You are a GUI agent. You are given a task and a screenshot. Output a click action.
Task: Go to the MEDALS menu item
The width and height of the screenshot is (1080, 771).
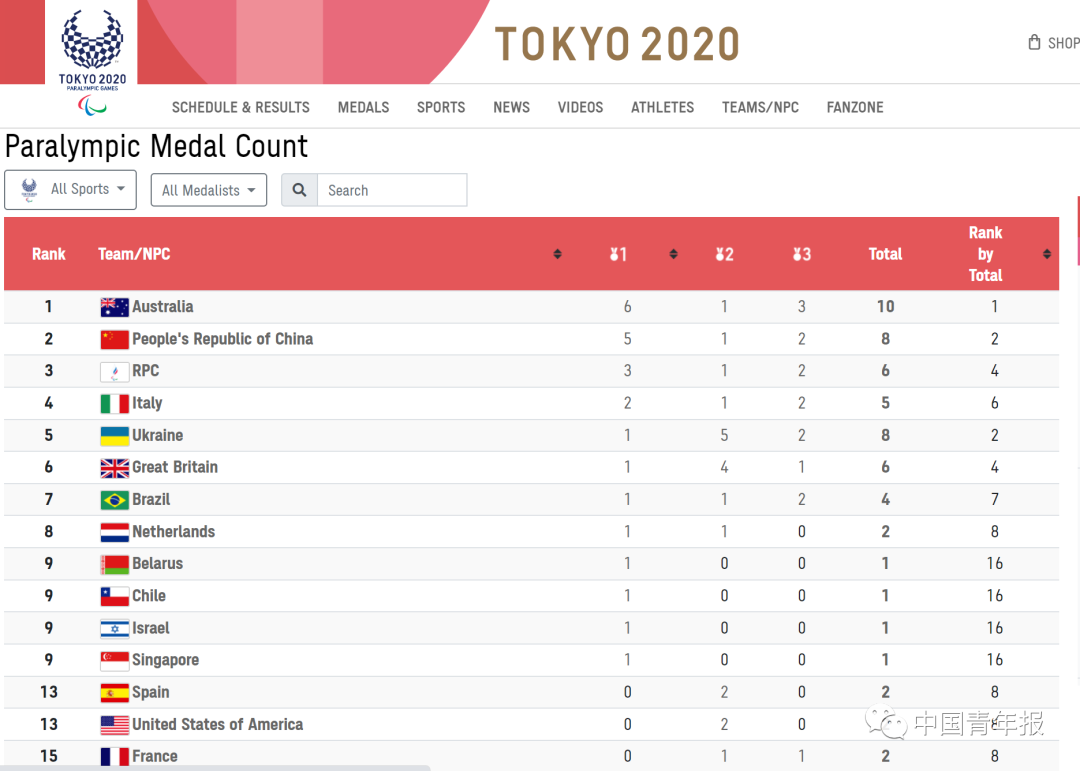tap(363, 107)
